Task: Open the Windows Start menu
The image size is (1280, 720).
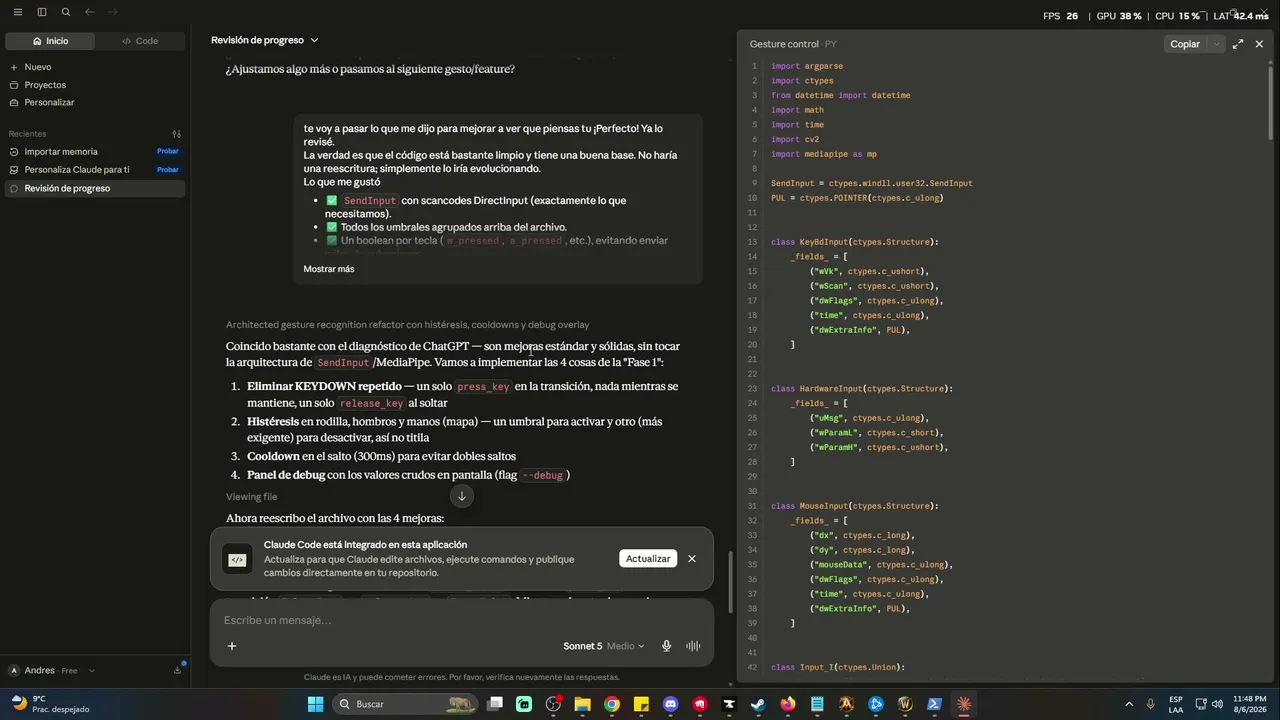Action: coord(315,704)
